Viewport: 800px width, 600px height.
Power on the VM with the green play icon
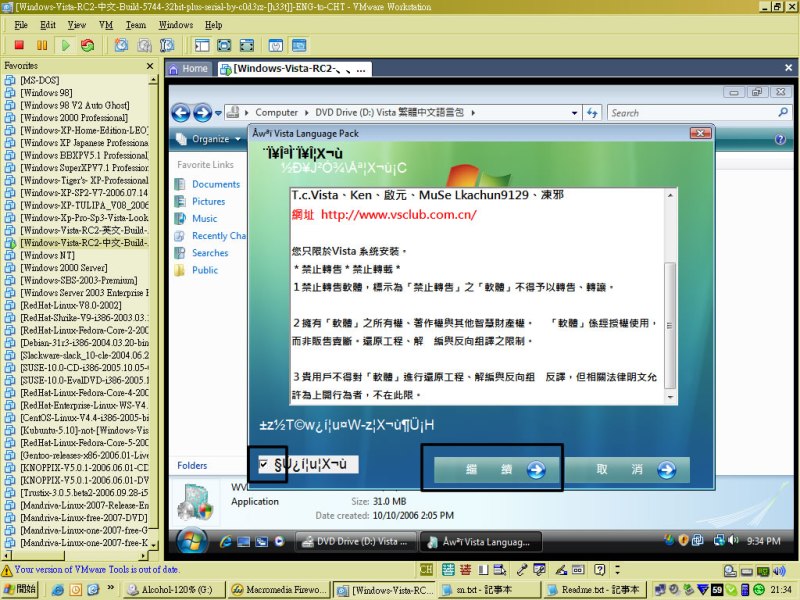65,45
